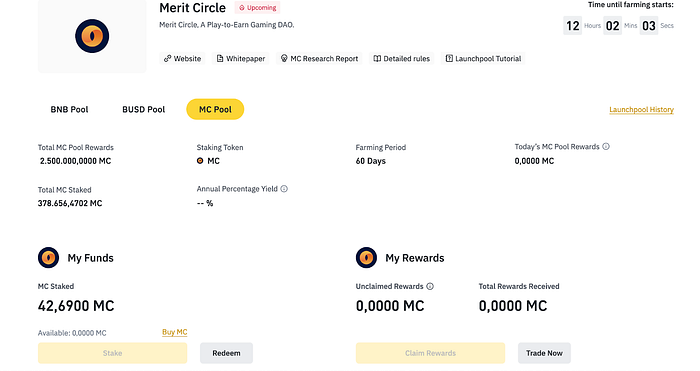
Task: Click info icon next to Today's MC Pool Rewards
Action: pos(606,146)
